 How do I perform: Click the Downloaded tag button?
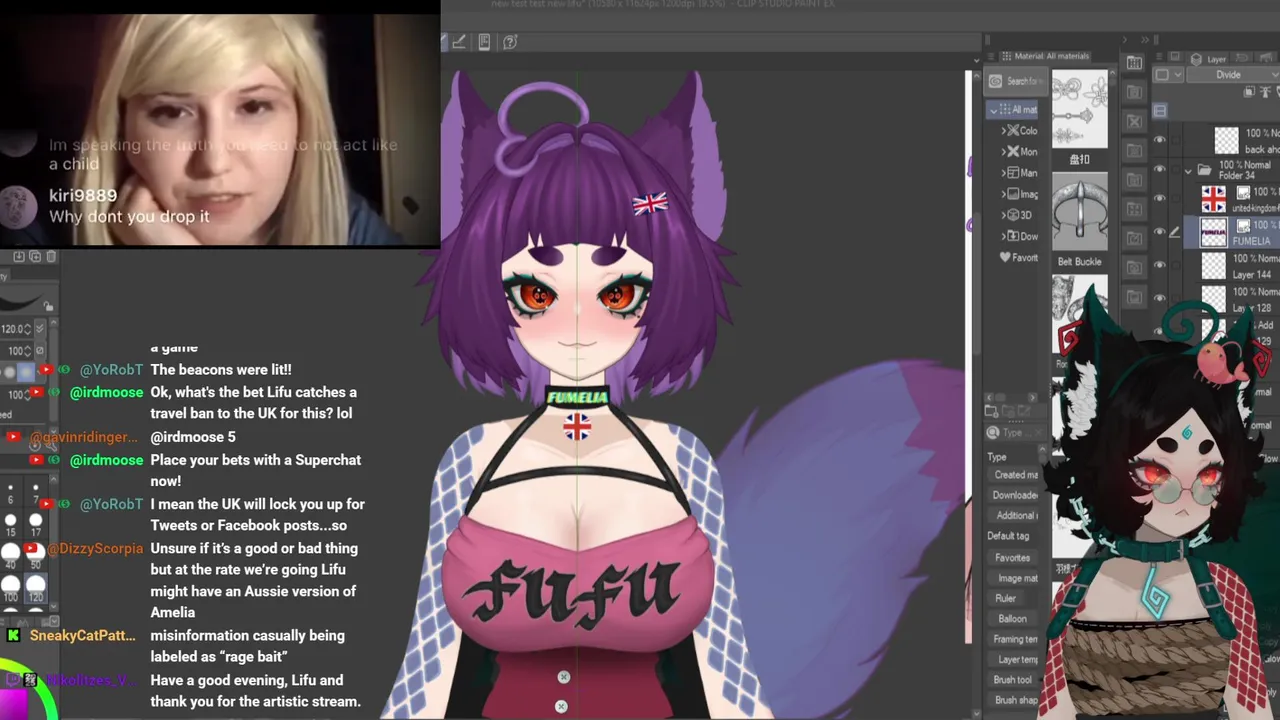click(1014, 495)
